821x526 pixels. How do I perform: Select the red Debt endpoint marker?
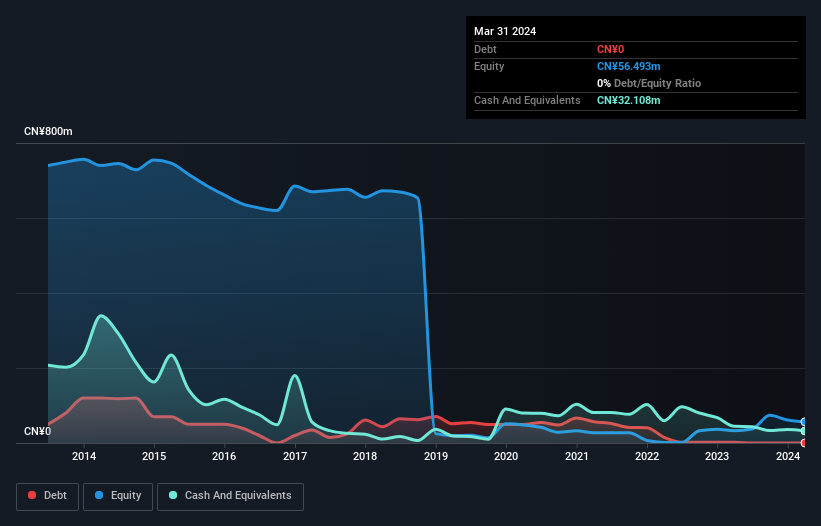coord(804,443)
